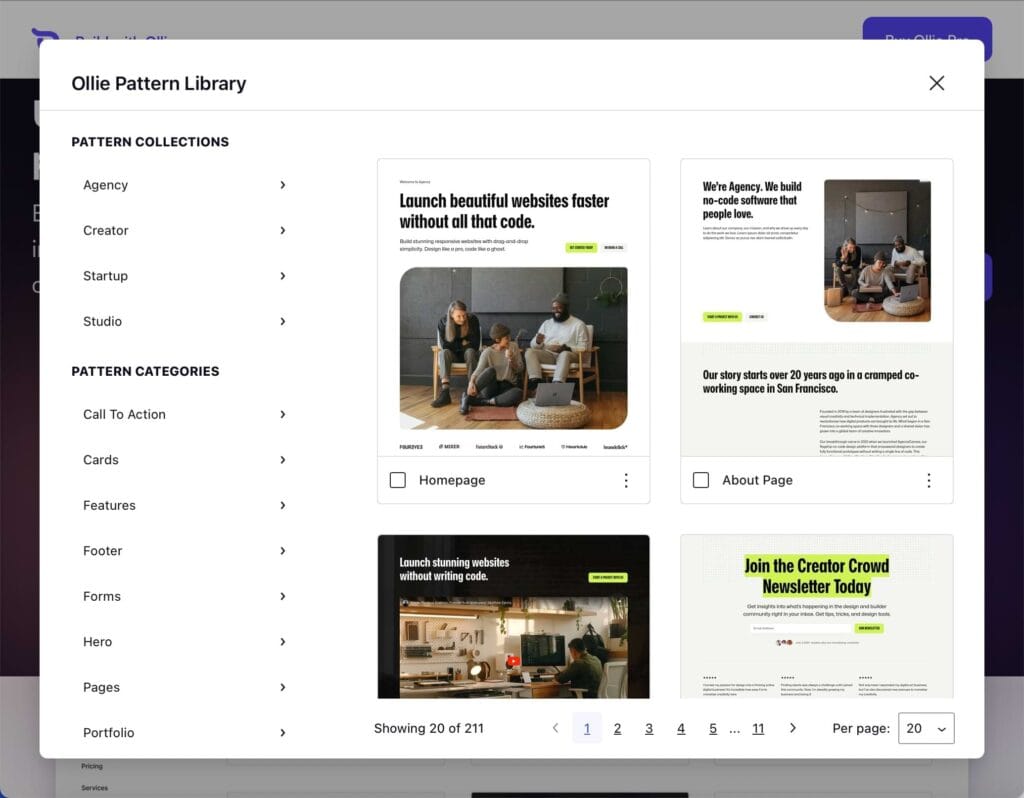Screen dimensions: 1024x798
Task: Click the arrow beside Cards category
Action: click(x=283, y=460)
